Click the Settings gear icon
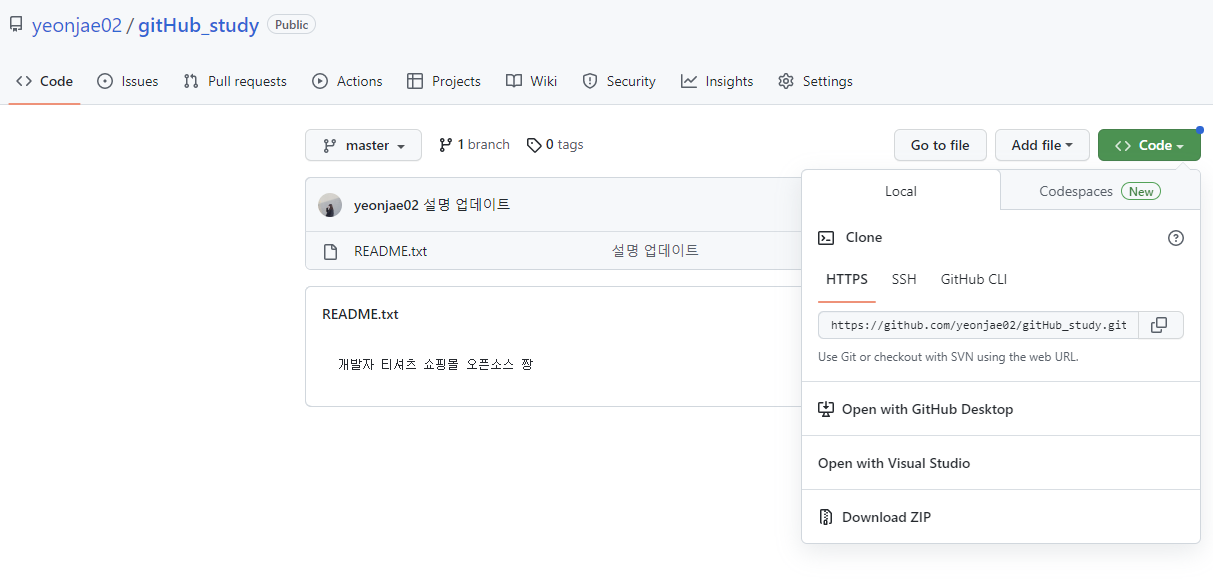 (x=786, y=81)
